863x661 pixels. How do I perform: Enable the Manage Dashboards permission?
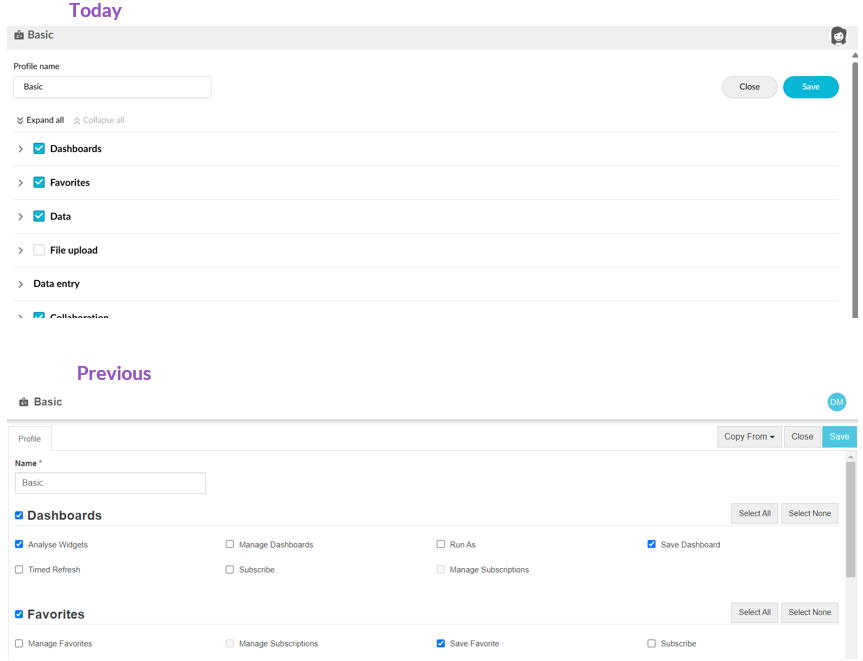pyautogui.click(x=230, y=544)
